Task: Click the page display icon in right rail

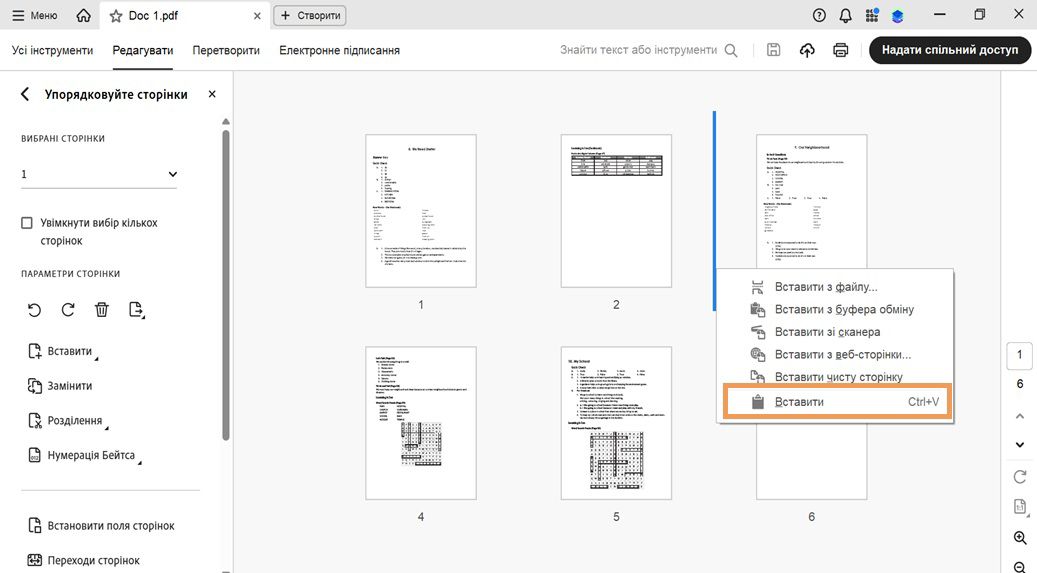Action: tap(1020, 507)
